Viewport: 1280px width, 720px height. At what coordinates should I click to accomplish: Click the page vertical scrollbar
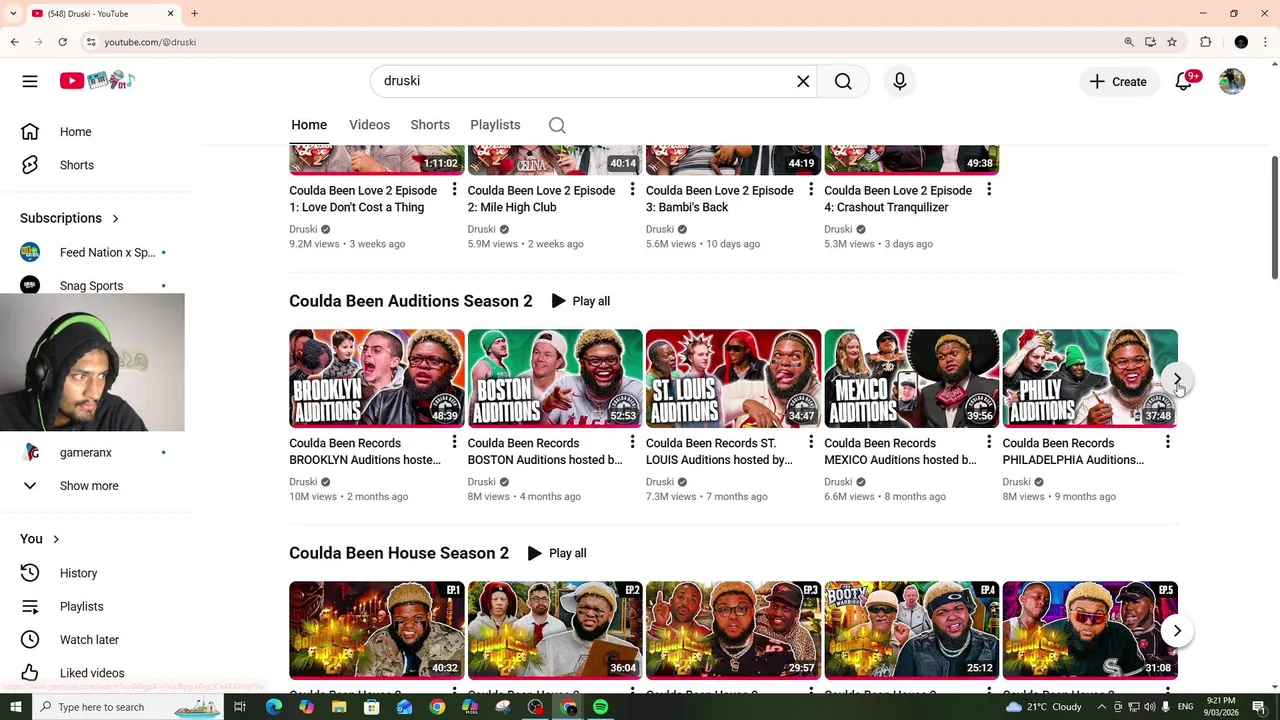[x=1275, y=217]
